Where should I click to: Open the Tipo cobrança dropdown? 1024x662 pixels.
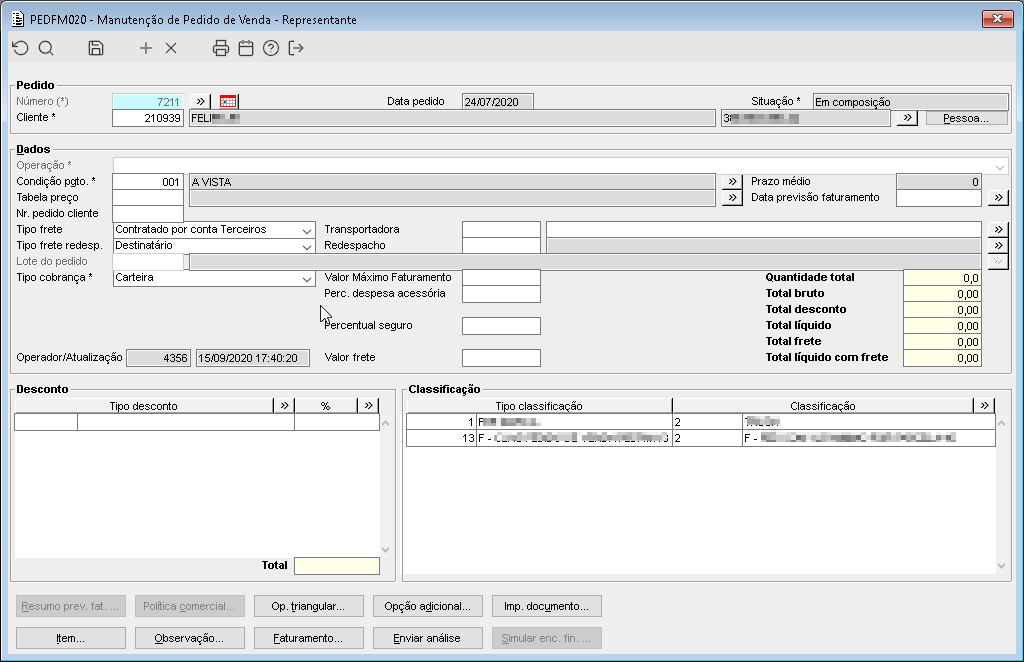306,278
